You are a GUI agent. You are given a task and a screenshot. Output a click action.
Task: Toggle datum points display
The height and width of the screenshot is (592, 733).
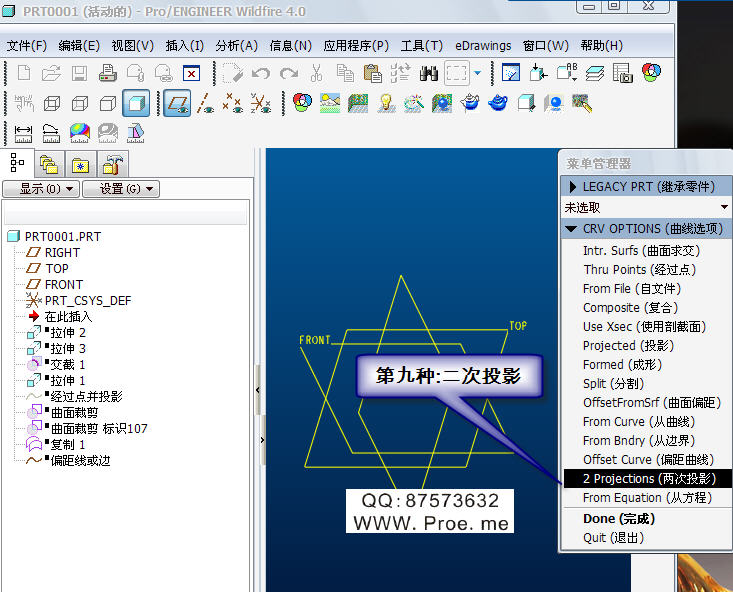click(x=233, y=103)
